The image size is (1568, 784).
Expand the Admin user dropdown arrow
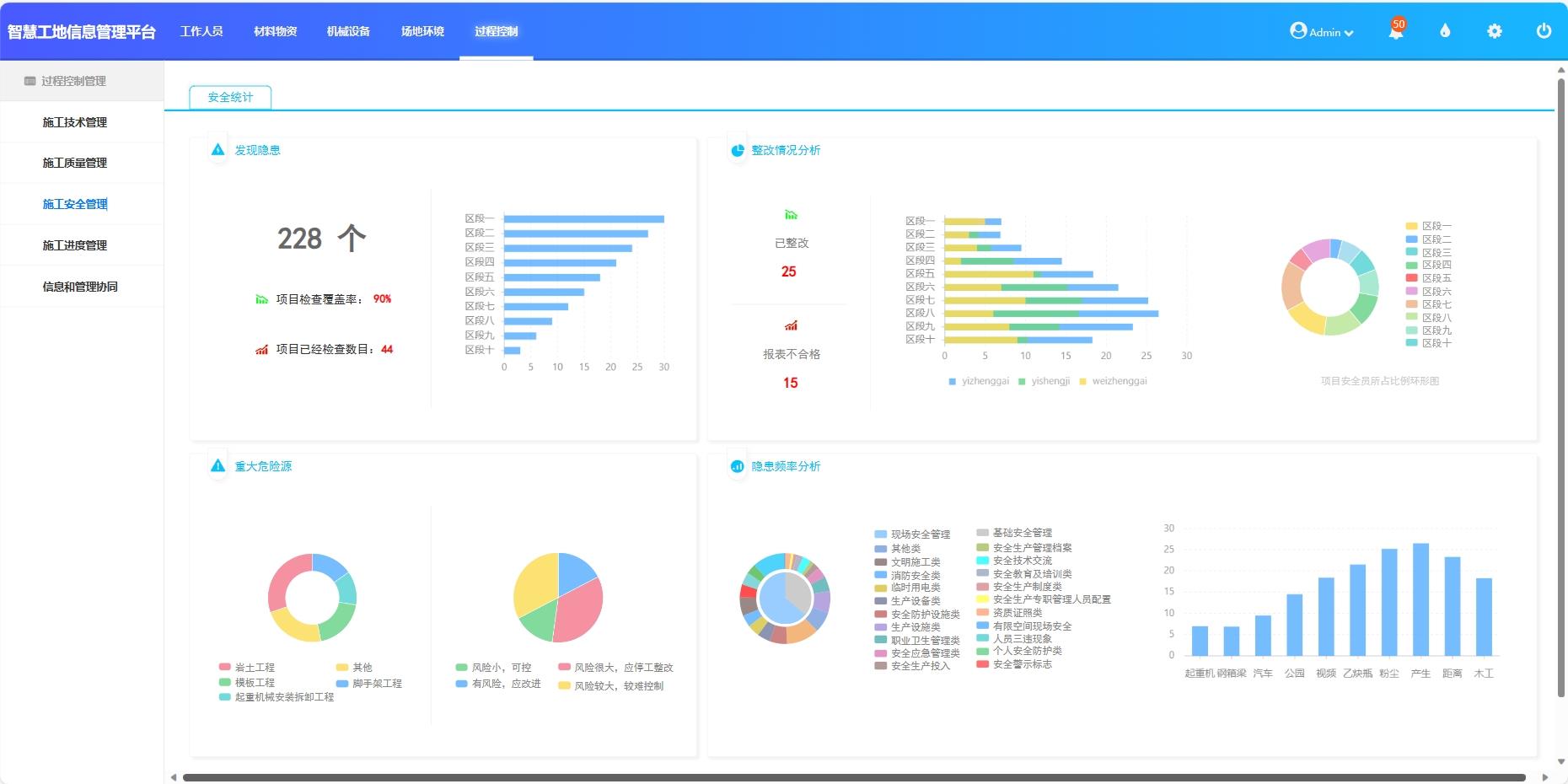click(x=1349, y=33)
